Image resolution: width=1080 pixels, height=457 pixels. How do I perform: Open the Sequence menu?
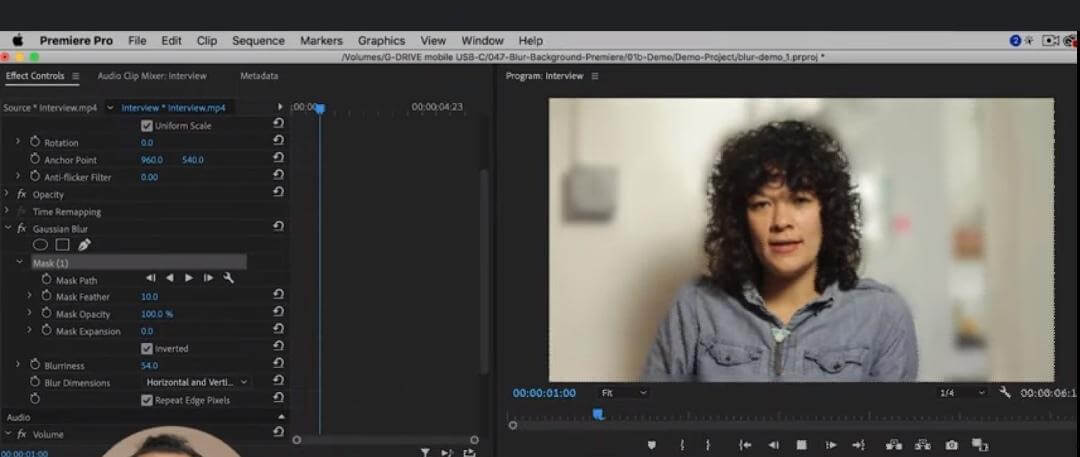258,41
